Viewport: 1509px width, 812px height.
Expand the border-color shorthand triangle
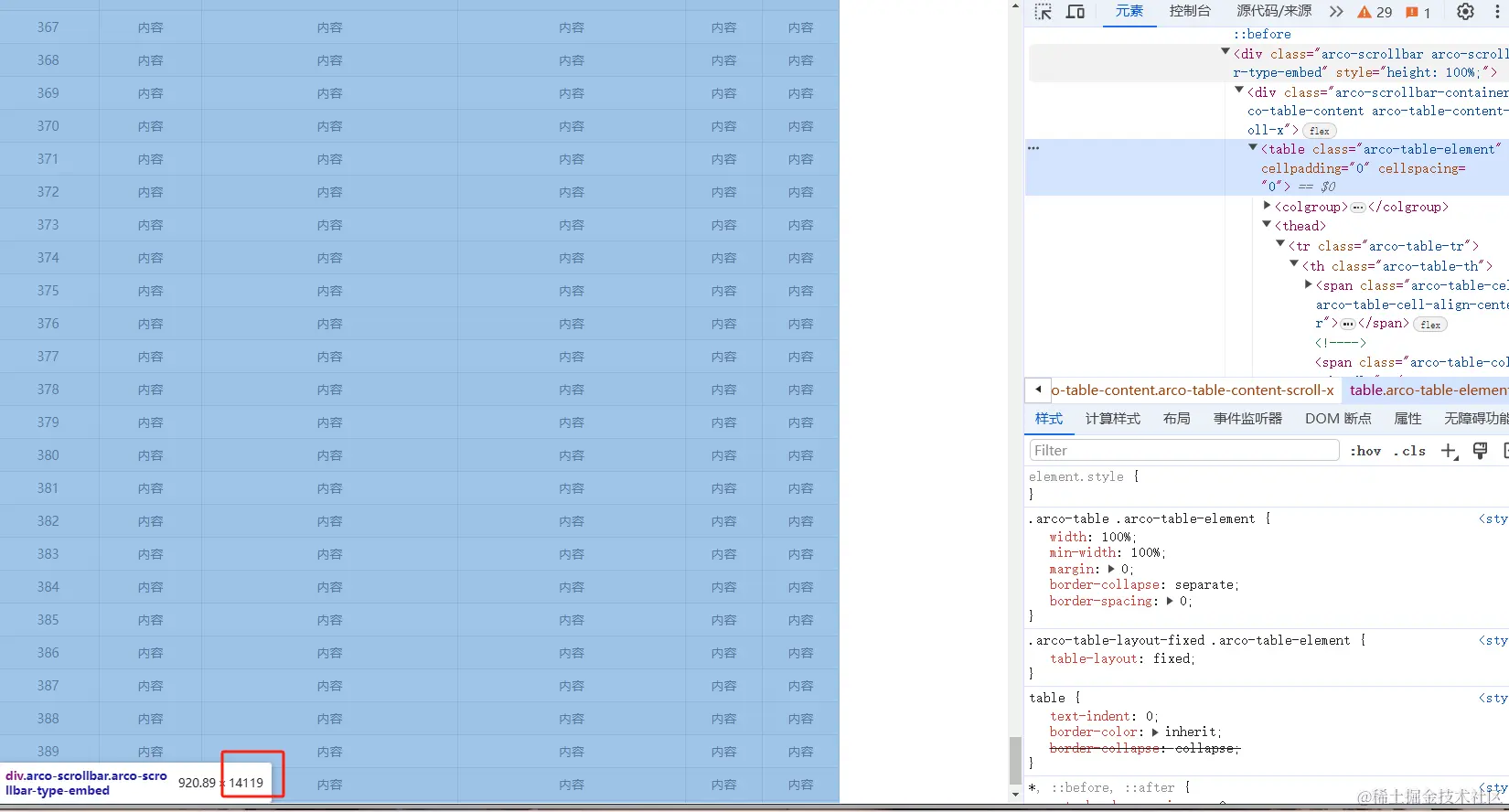[x=1155, y=732]
